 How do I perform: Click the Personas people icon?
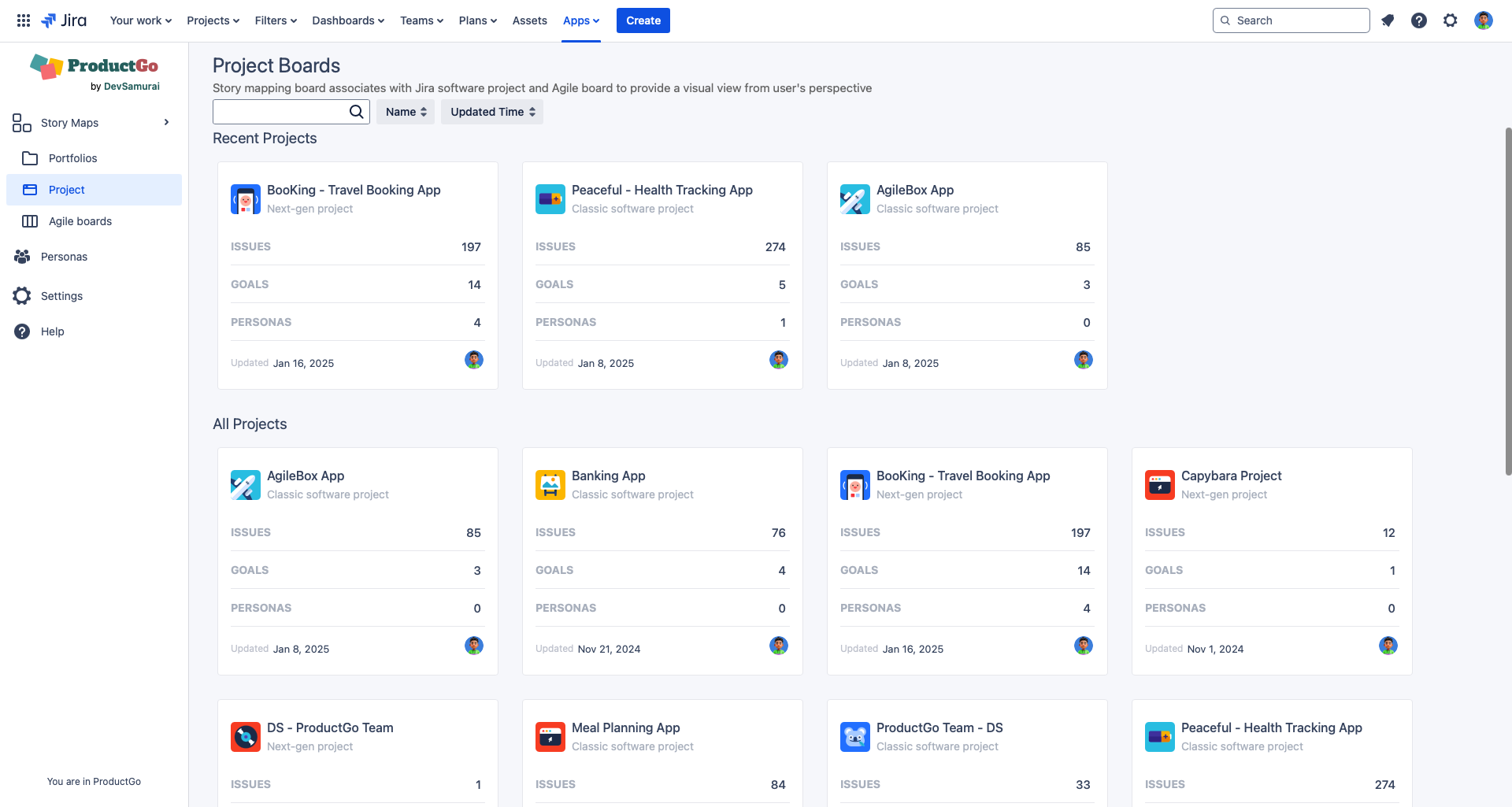pos(22,257)
